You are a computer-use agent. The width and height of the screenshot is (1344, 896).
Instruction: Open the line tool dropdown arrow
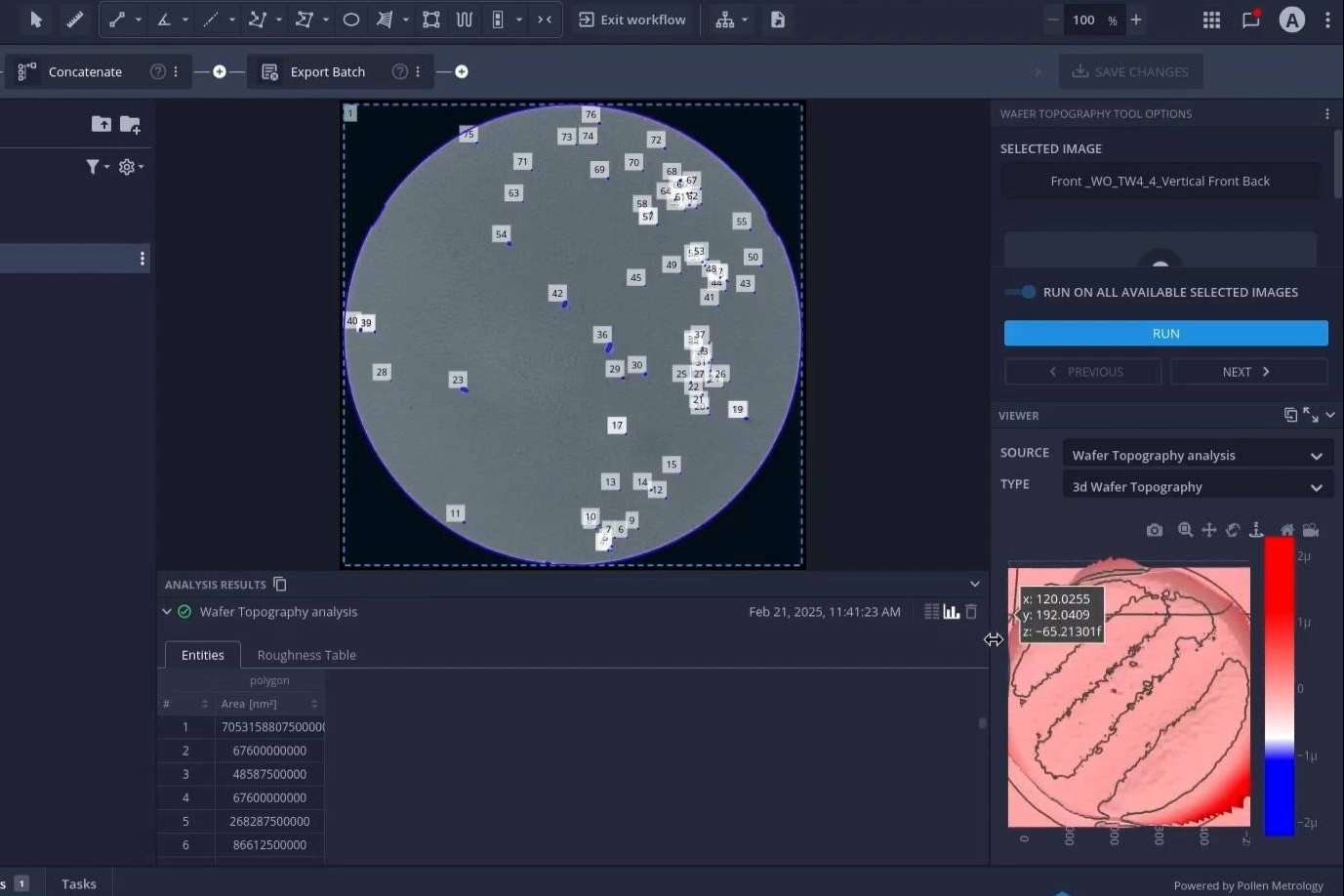tap(138, 20)
